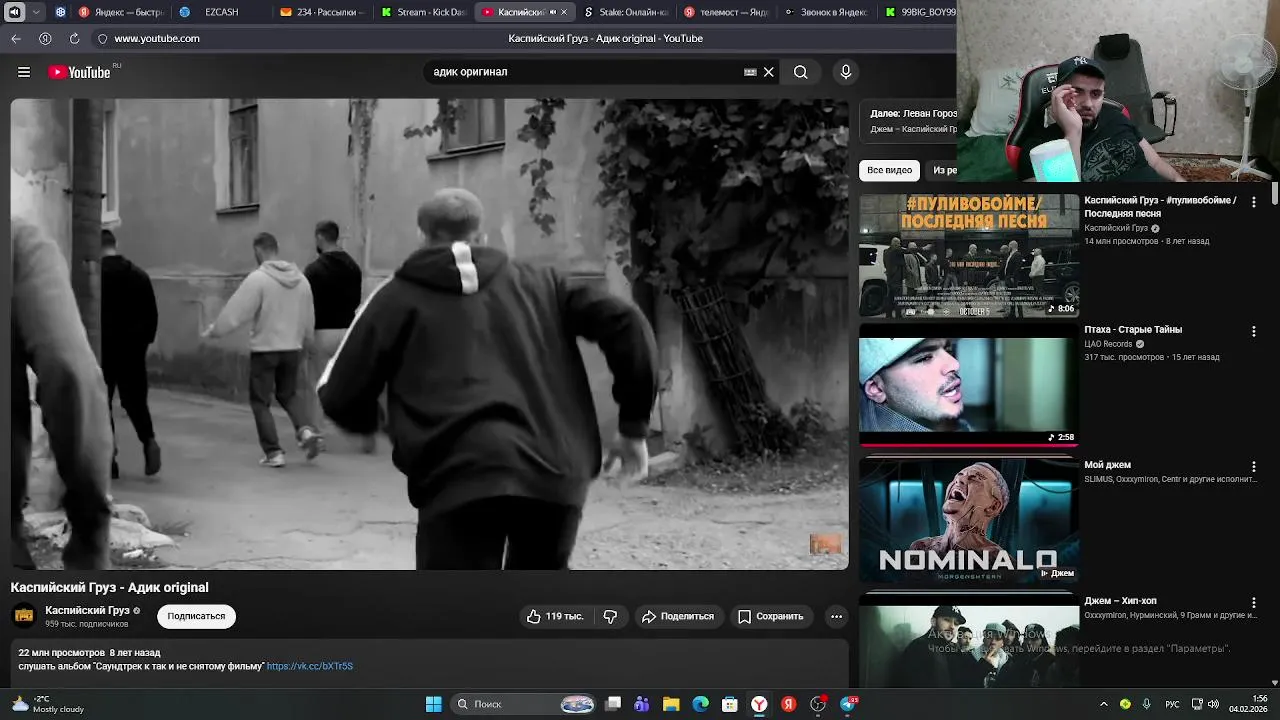Open the red Yandex "Я" taskbar icon
Viewport: 1280px width, 720px height.
[789, 704]
